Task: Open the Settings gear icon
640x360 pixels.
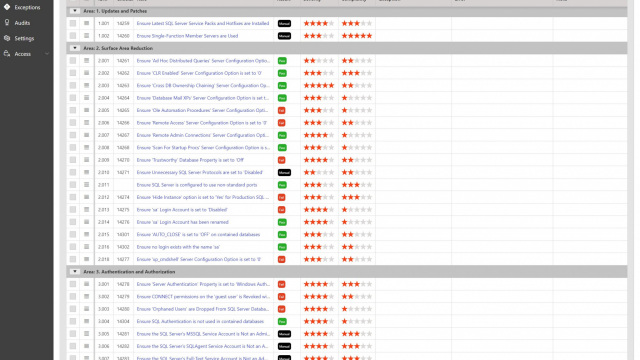Action: (7, 38)
